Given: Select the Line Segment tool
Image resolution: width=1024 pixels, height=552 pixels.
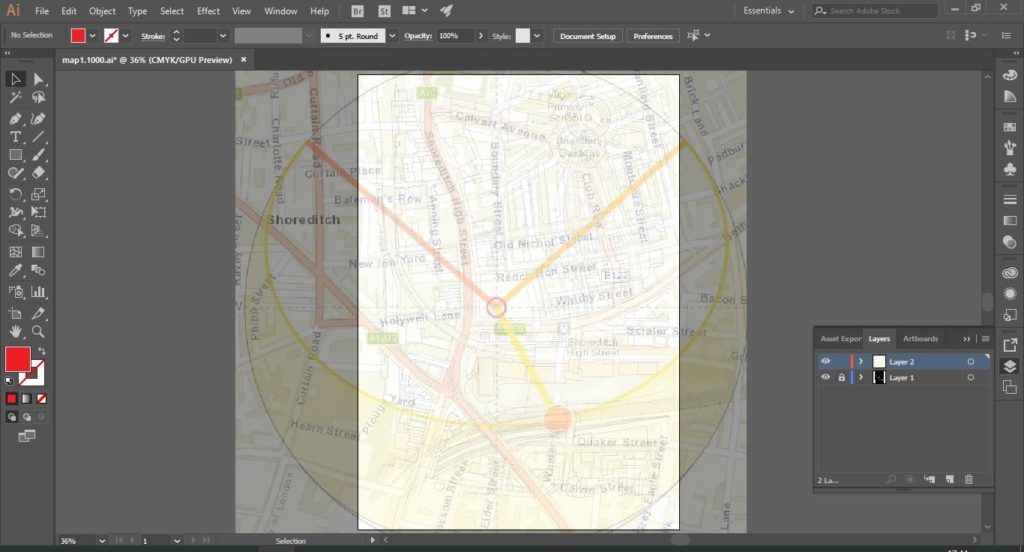Looking at the screenshot, I should coord(39,137).
